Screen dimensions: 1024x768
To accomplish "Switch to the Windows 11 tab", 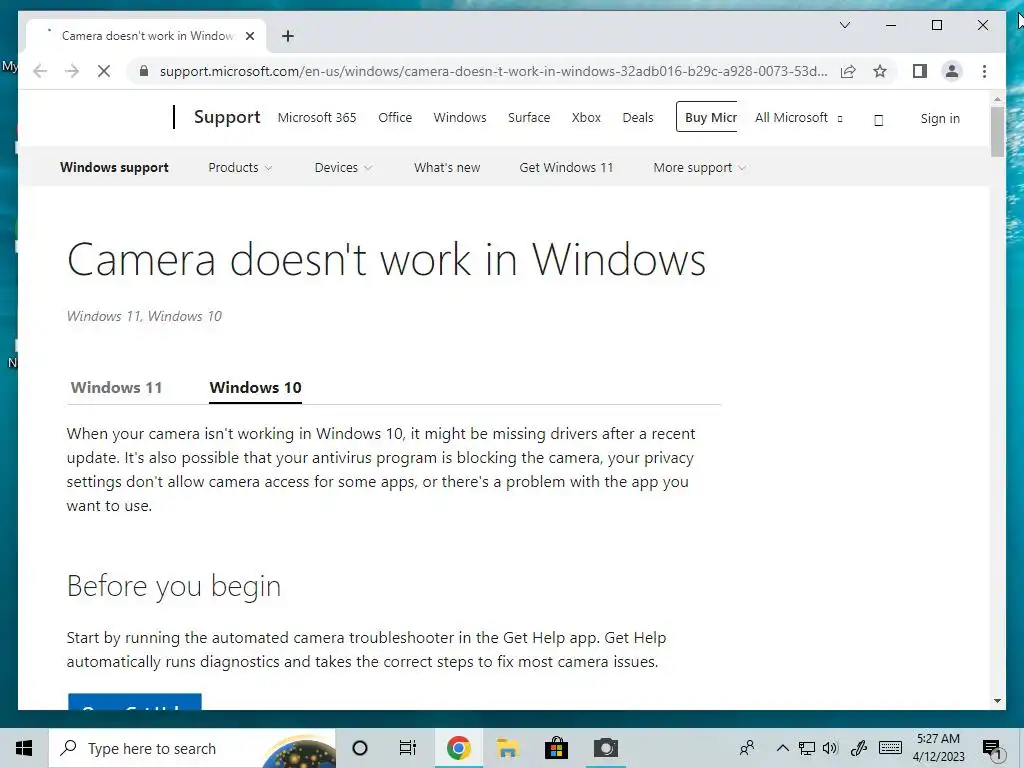I will (x=116, y=387).
